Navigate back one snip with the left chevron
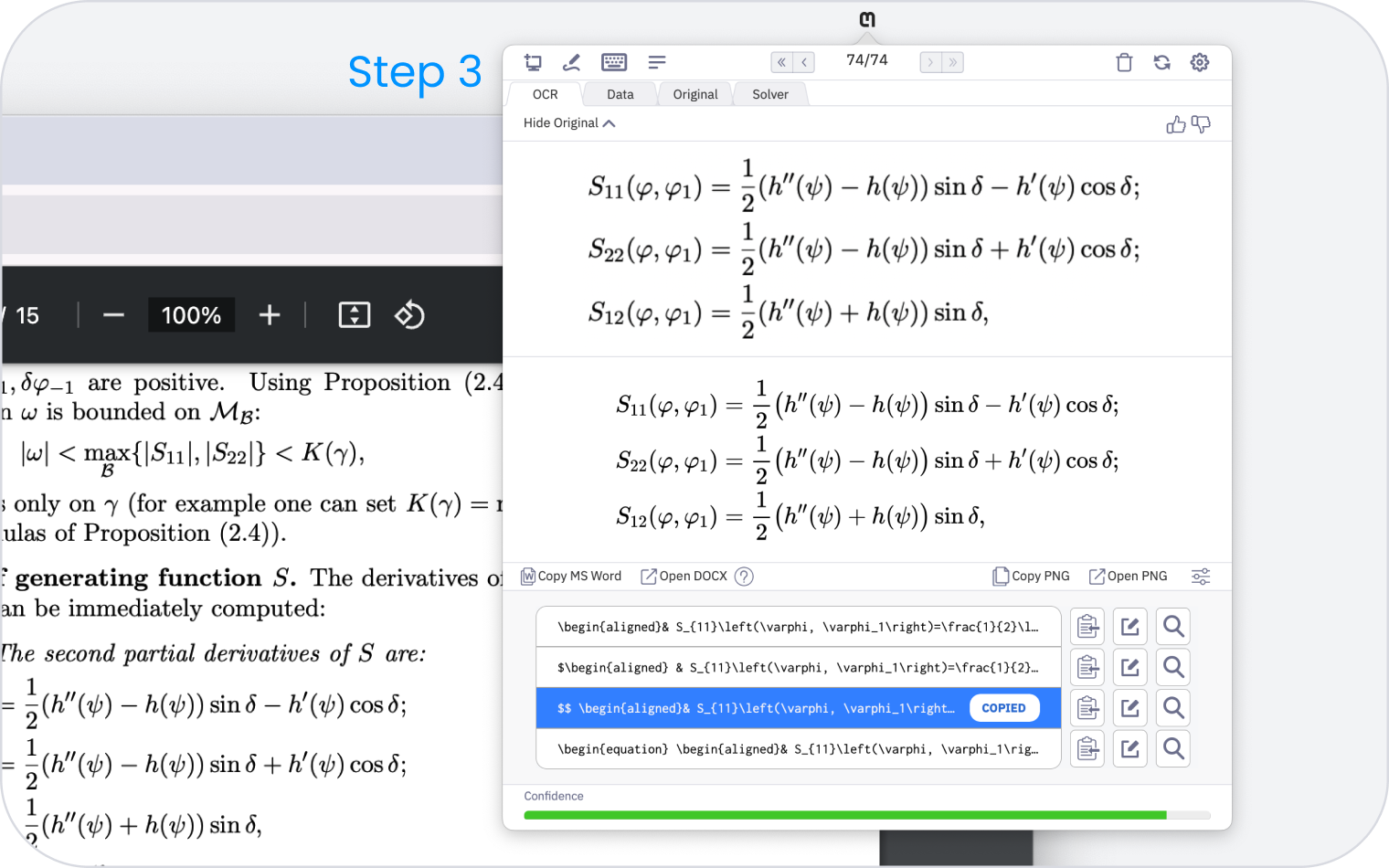 (803, 61)
